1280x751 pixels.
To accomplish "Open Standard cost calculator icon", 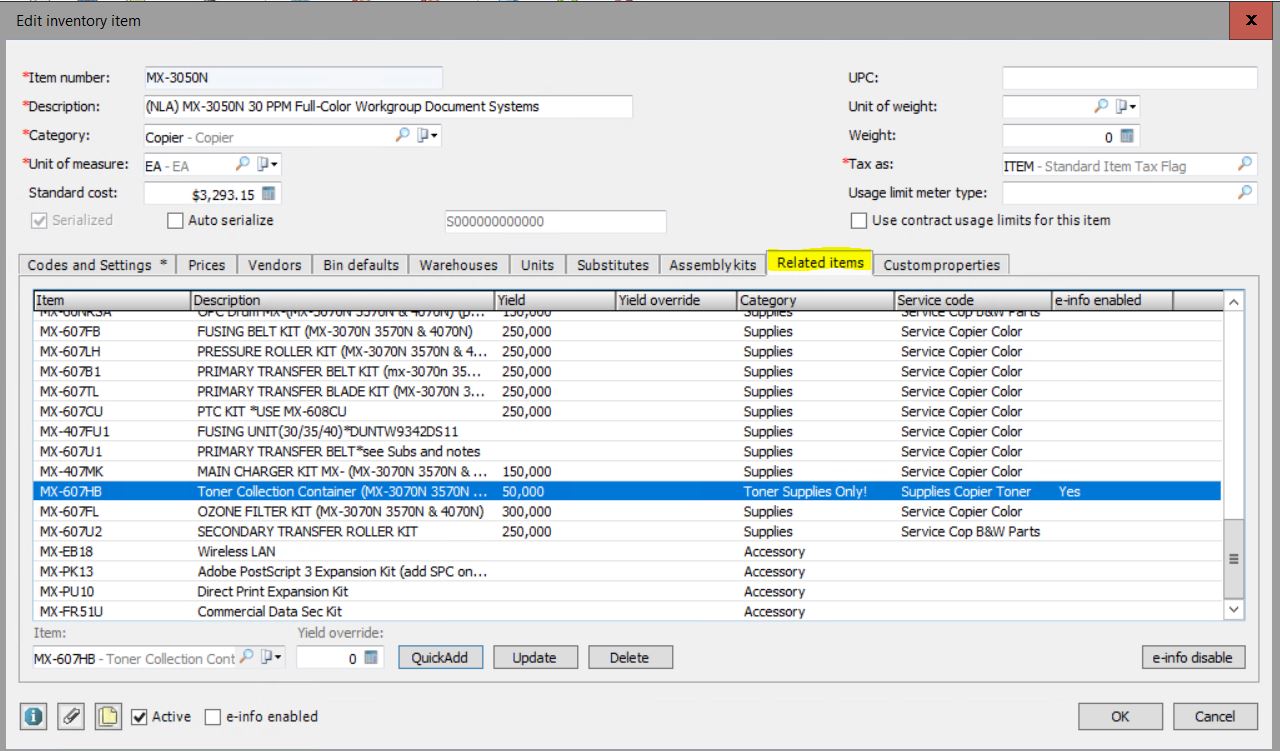I will point(269,193).
